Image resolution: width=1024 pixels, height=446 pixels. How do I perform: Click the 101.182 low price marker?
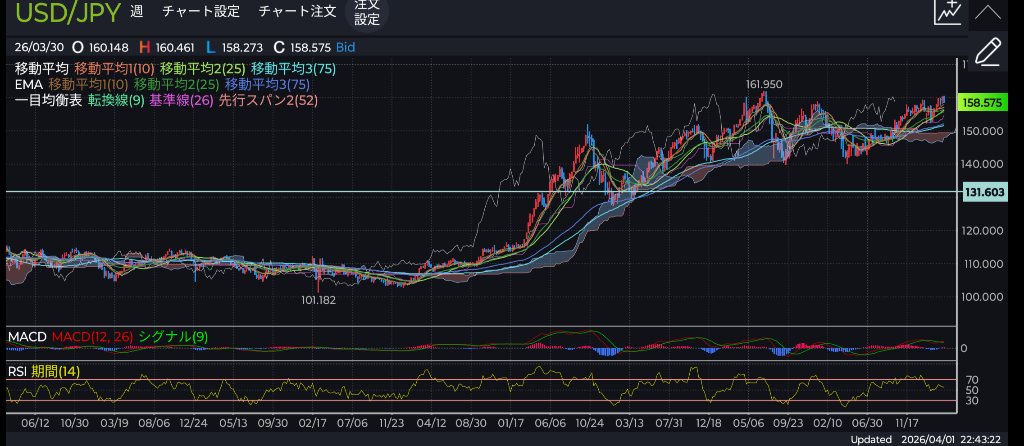[x=320, y=299]
